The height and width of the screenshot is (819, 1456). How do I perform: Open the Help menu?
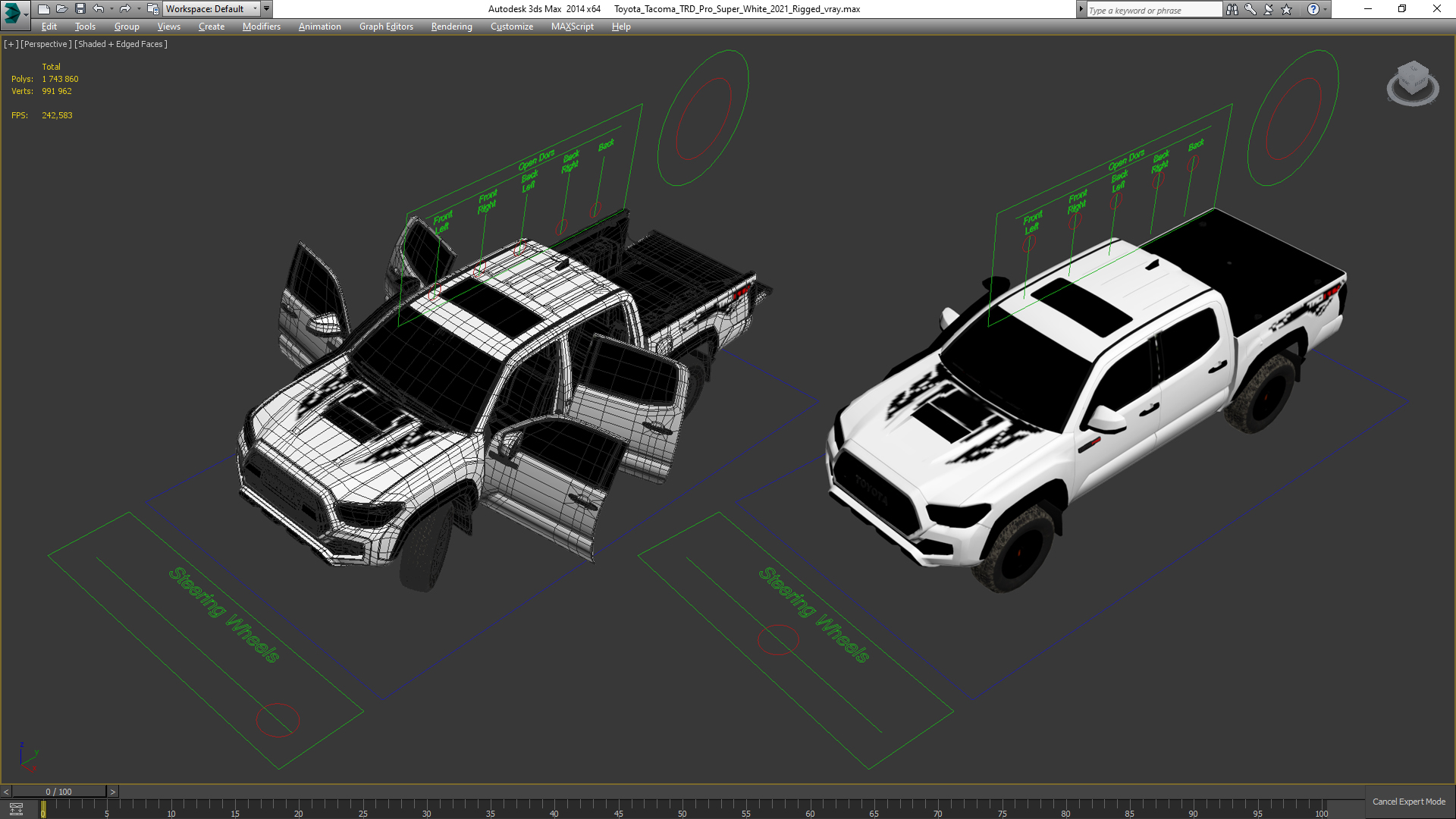tap(621, 27)
